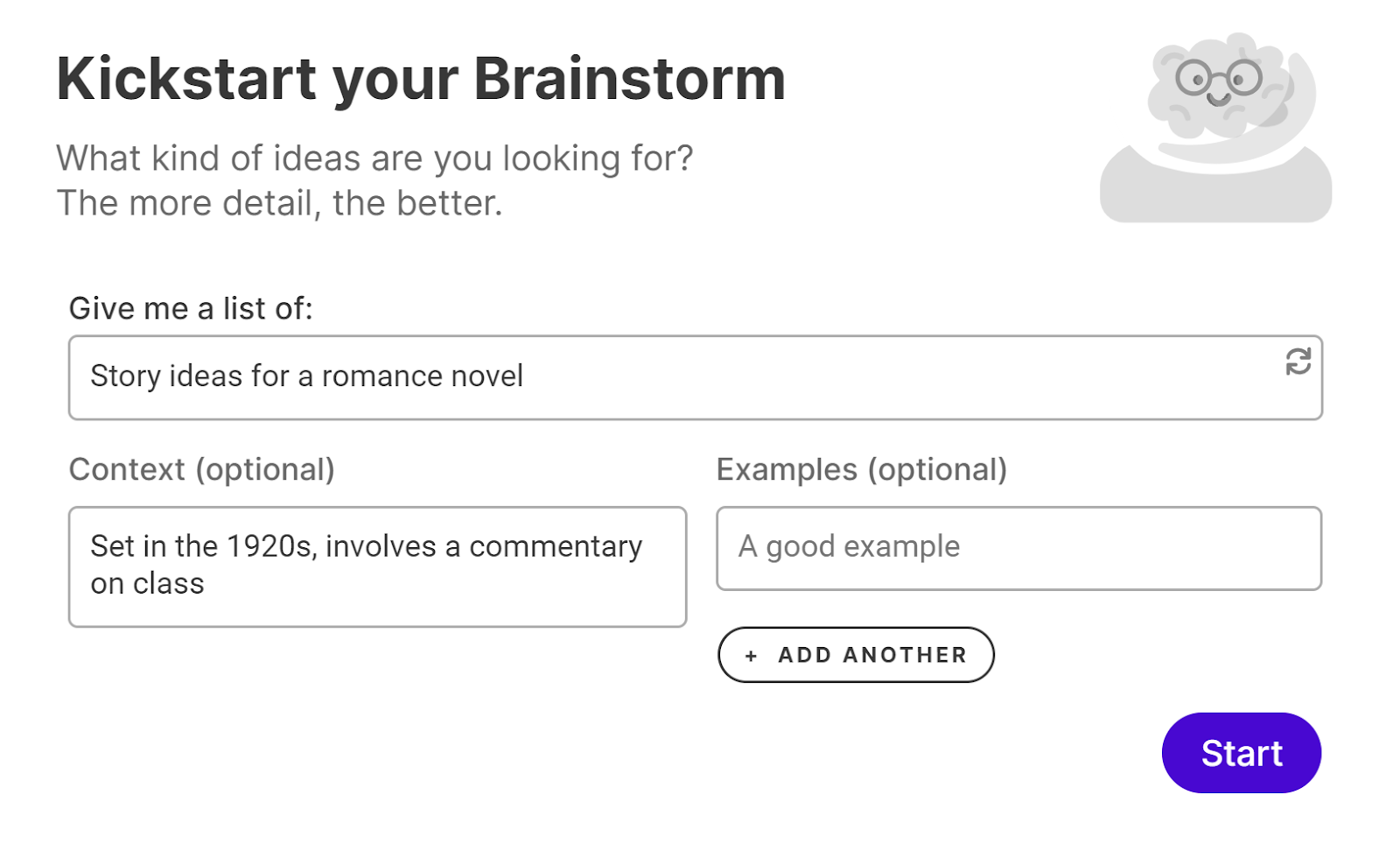Click the 'Examples (optional)' label
This screenshot has width=1400, height=844.
tap(862, 470)
